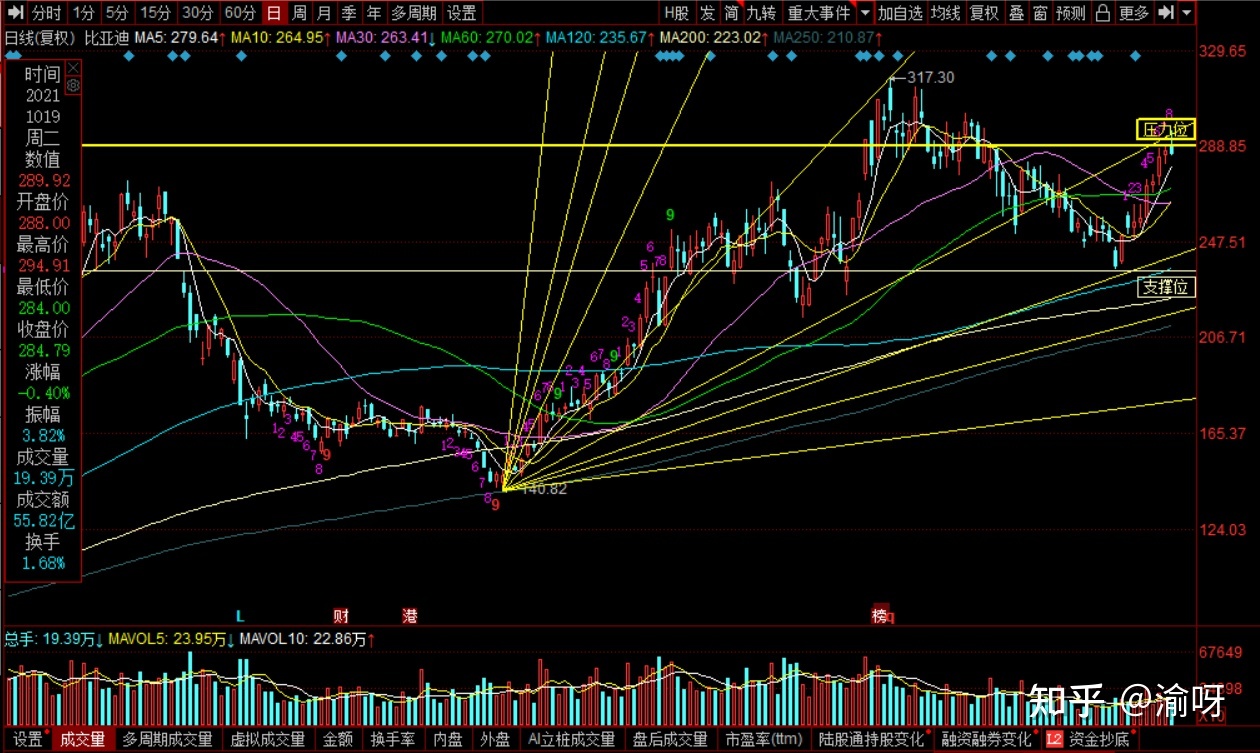This screenshot has height=753, width=1260.
Task: Click the 财 event marker on timeline
Action: coord(341,614)
